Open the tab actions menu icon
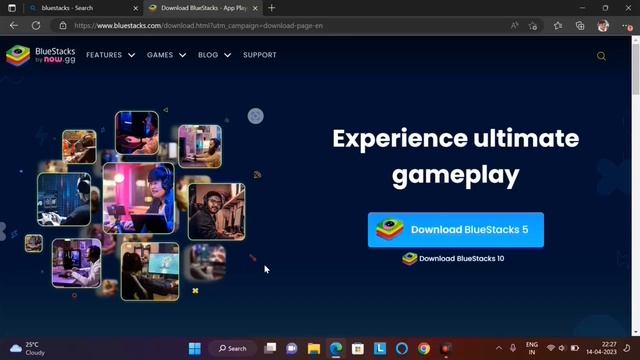640x360 pixels. tap(12, 8)
